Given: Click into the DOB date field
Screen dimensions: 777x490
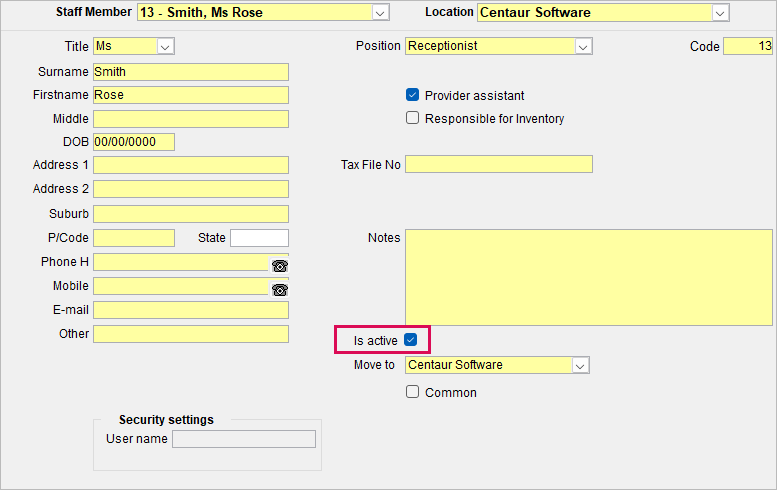Looking at the screenshot, I should [134, 142].
